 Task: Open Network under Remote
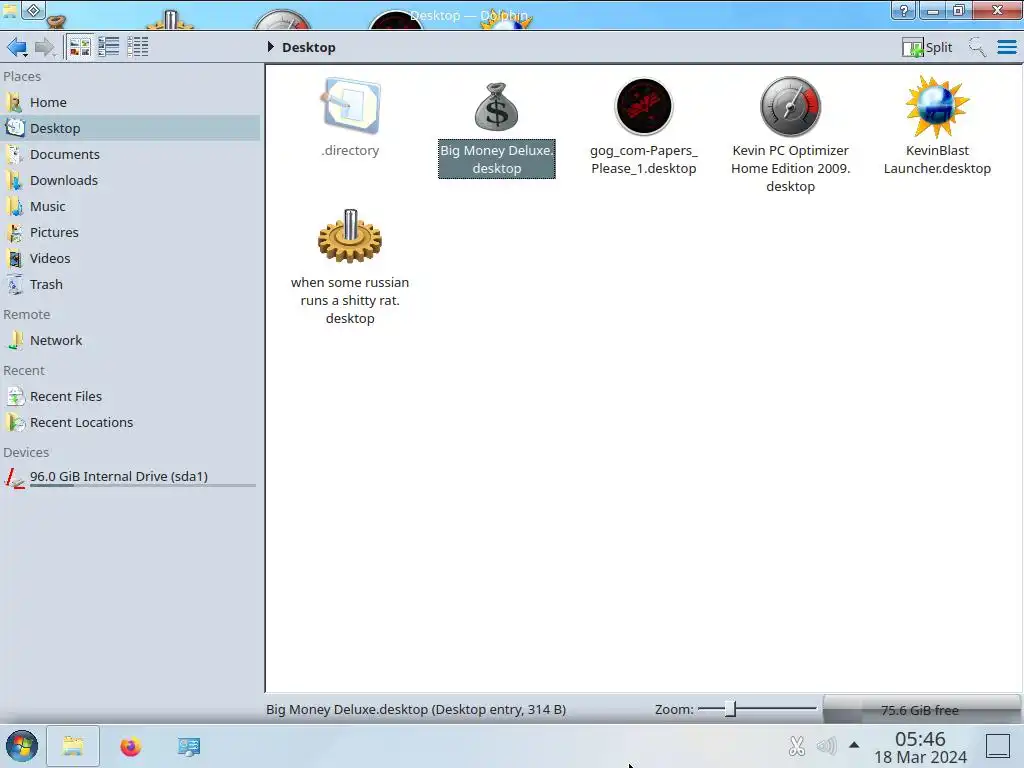(x=131, y=341)
